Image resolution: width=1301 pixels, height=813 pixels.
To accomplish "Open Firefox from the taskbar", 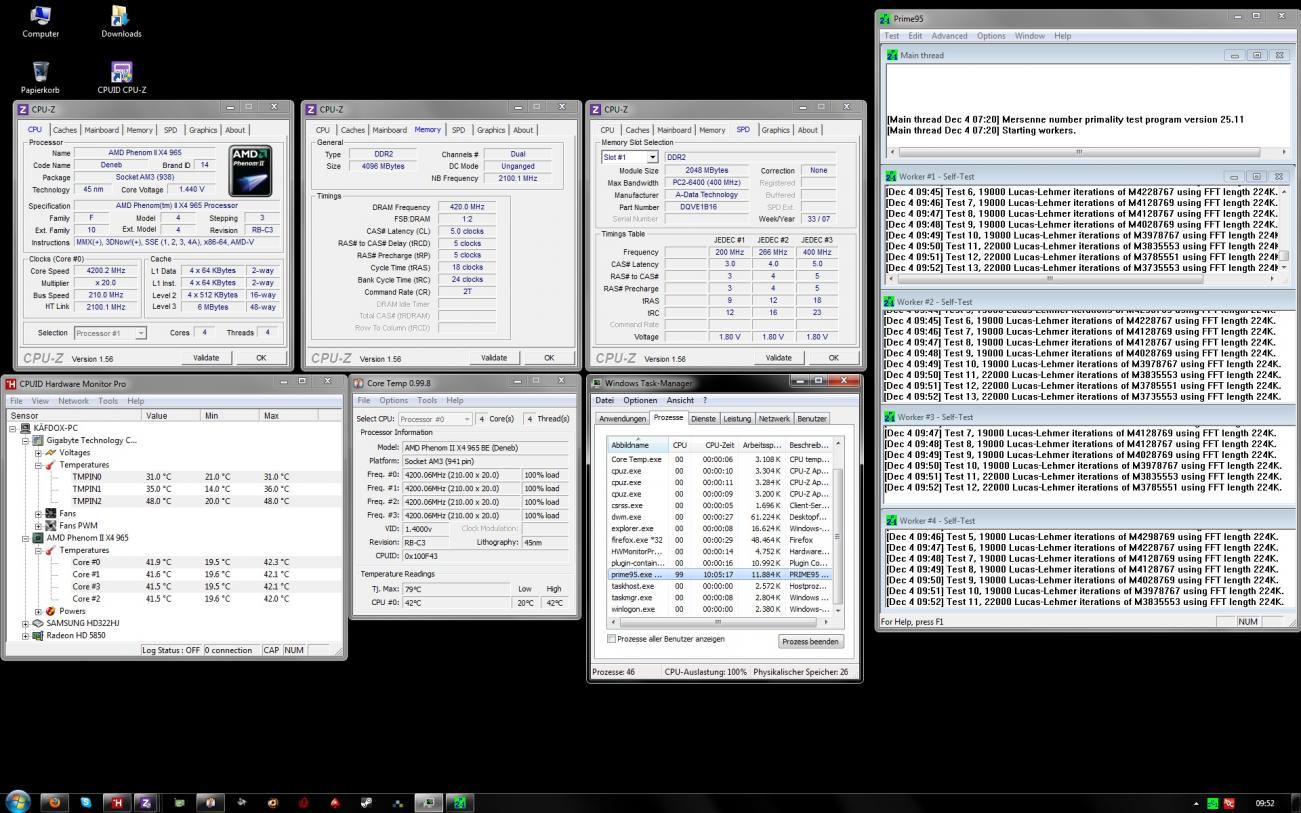I will [x=54, y=802].
